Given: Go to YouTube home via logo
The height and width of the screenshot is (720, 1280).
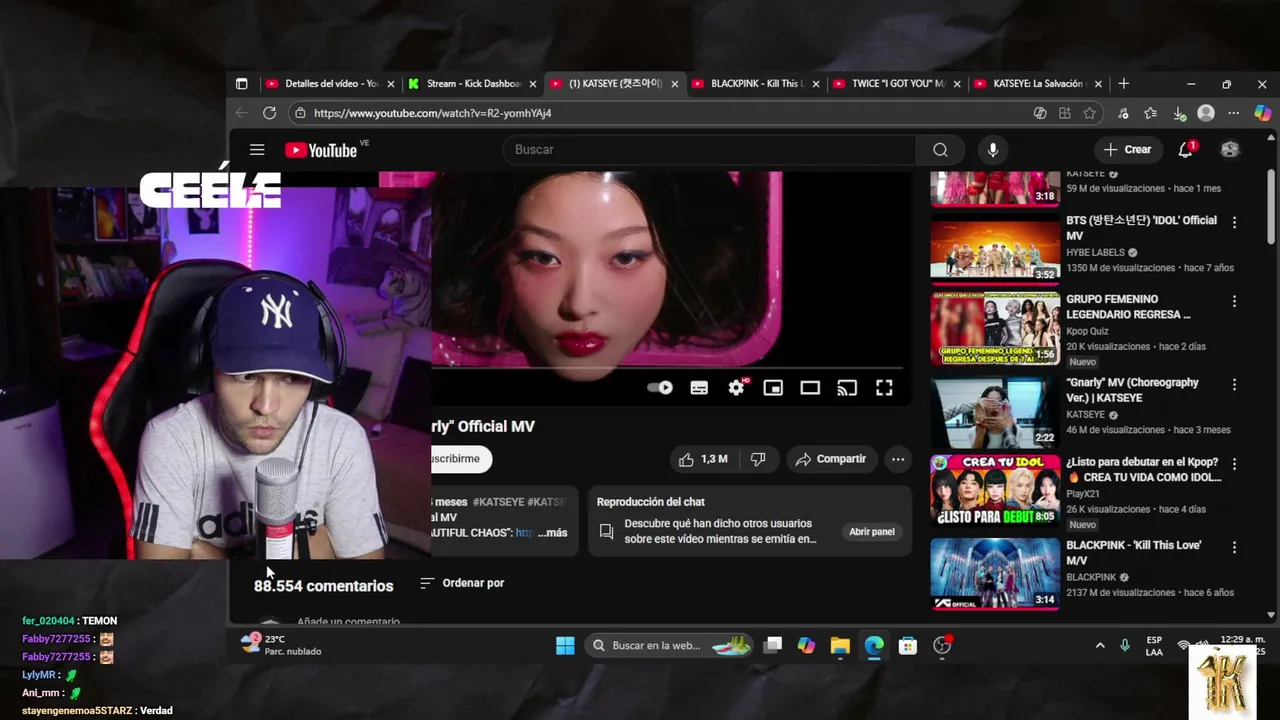Looking at the screenshot, I should 321,150.
